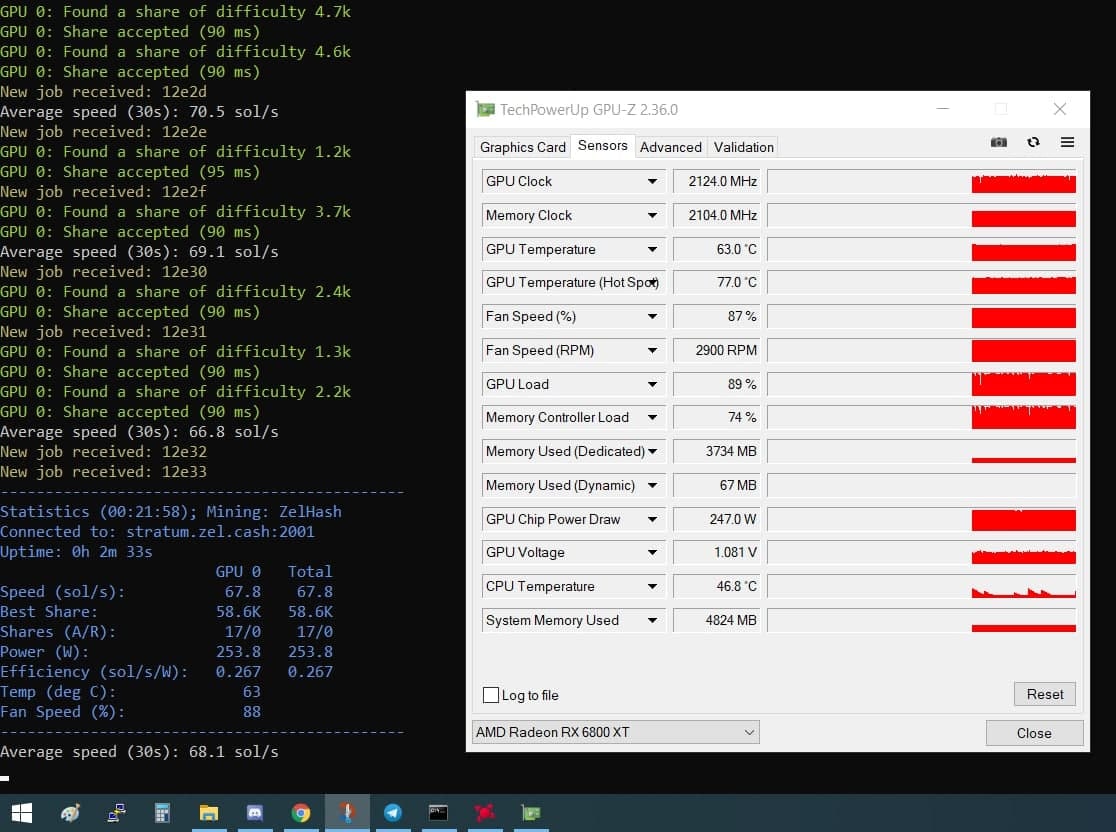The image size is (1116, 832).
Task: Click 'Average speed (30s): 68.1 sol/s' line
Action: click(140, 752)
